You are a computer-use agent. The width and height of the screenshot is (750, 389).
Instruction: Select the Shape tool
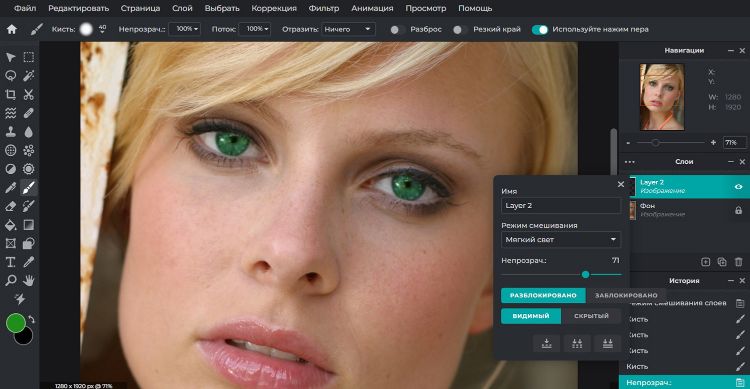click(29, 244)
